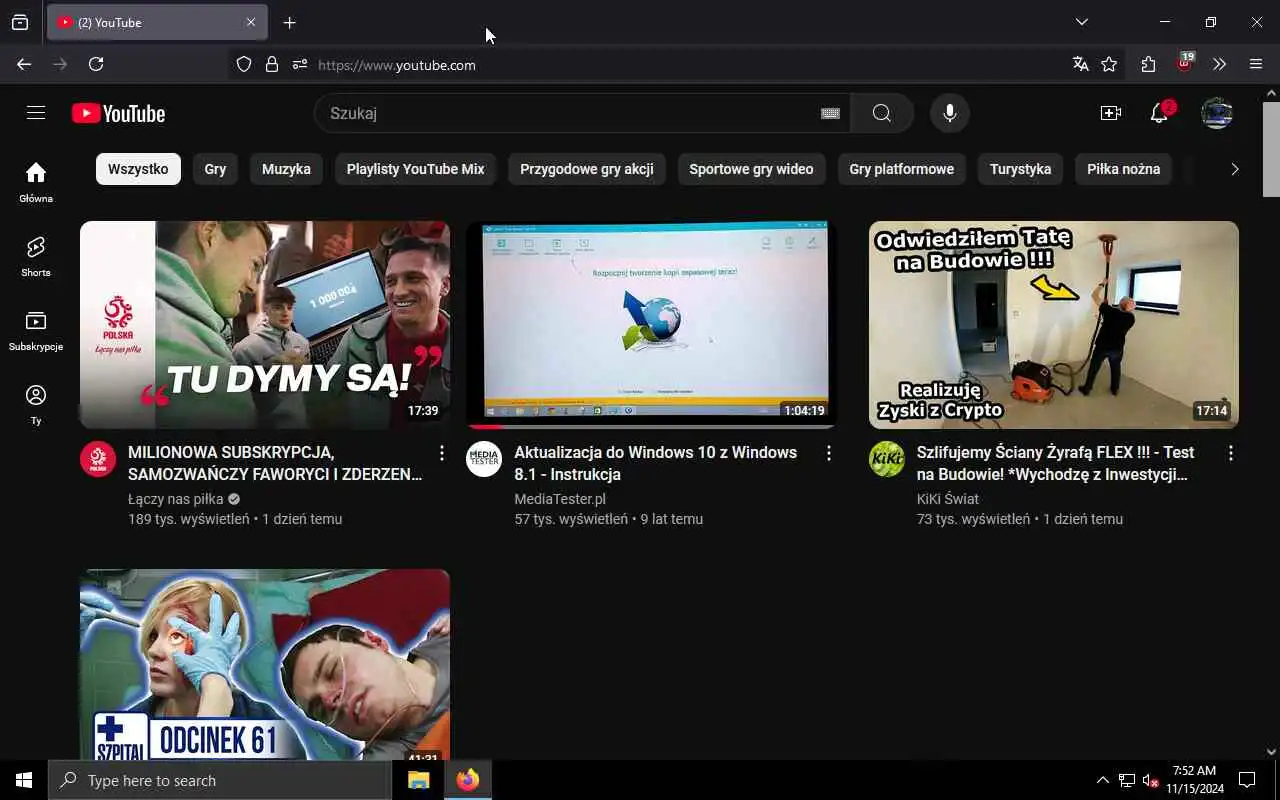
Task: Go to Główna home in sidebar
Action: [x=36, y=182]
